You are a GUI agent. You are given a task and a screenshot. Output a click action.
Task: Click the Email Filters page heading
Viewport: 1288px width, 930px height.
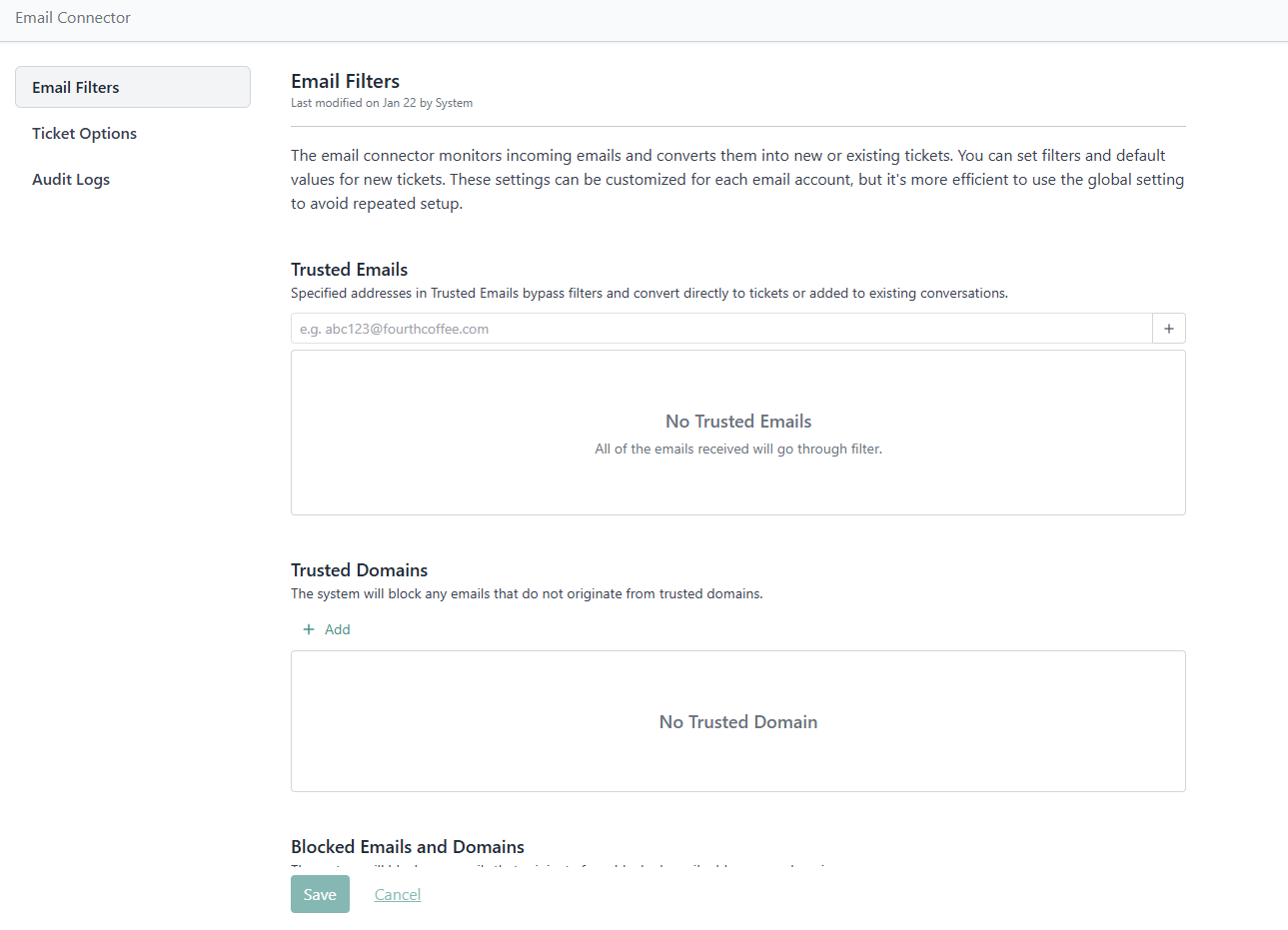(x=345, y=81)
